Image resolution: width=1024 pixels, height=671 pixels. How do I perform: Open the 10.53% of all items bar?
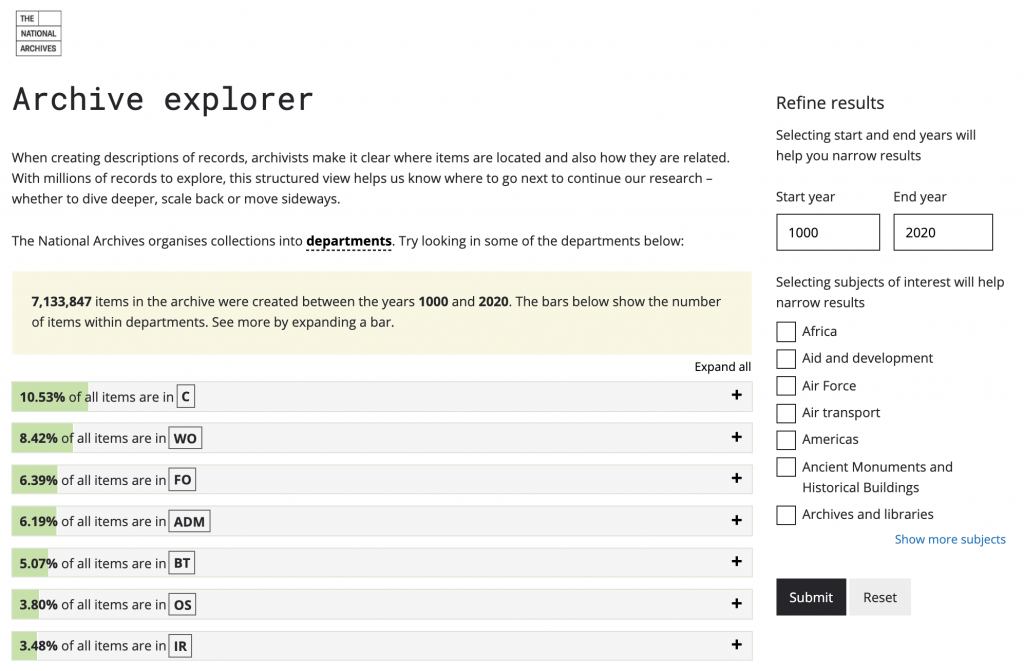coord(382,397)
